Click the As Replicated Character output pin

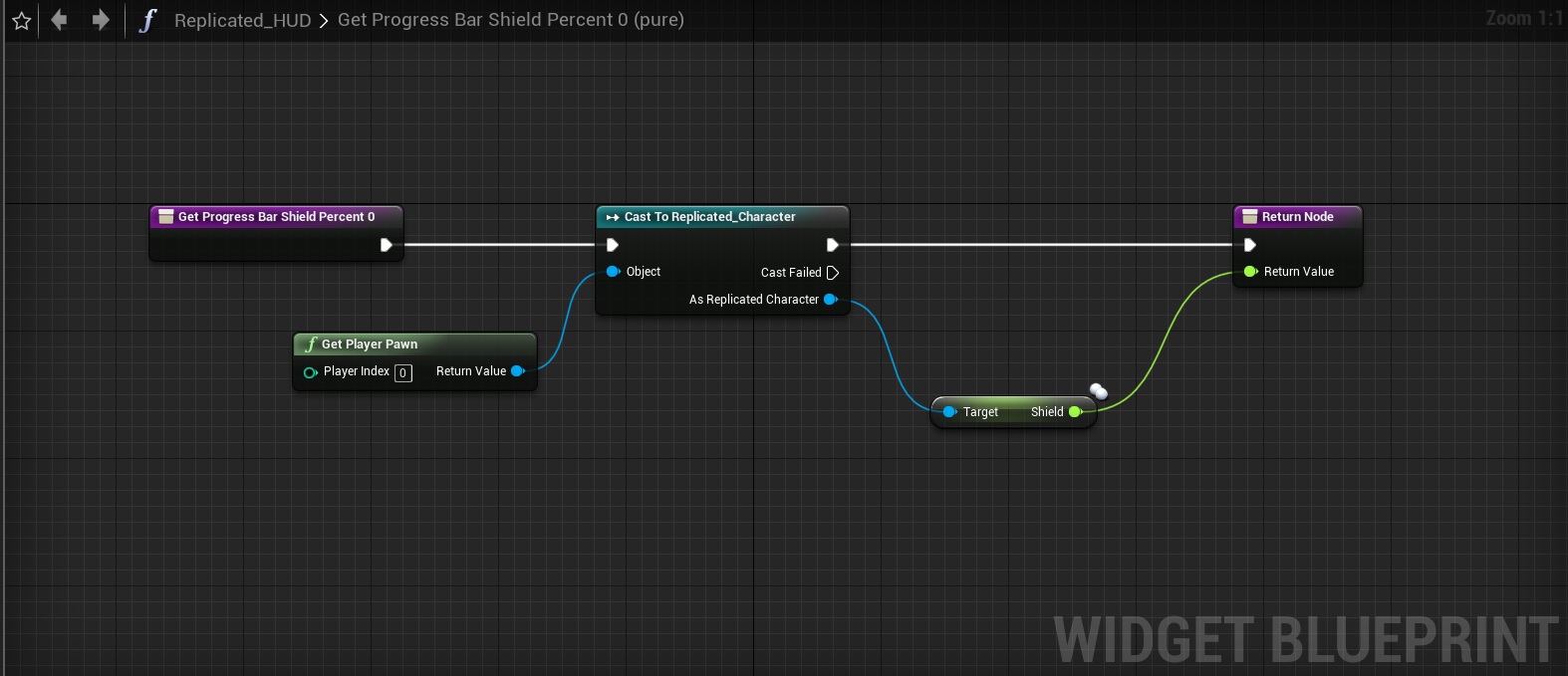click(830, 300)
